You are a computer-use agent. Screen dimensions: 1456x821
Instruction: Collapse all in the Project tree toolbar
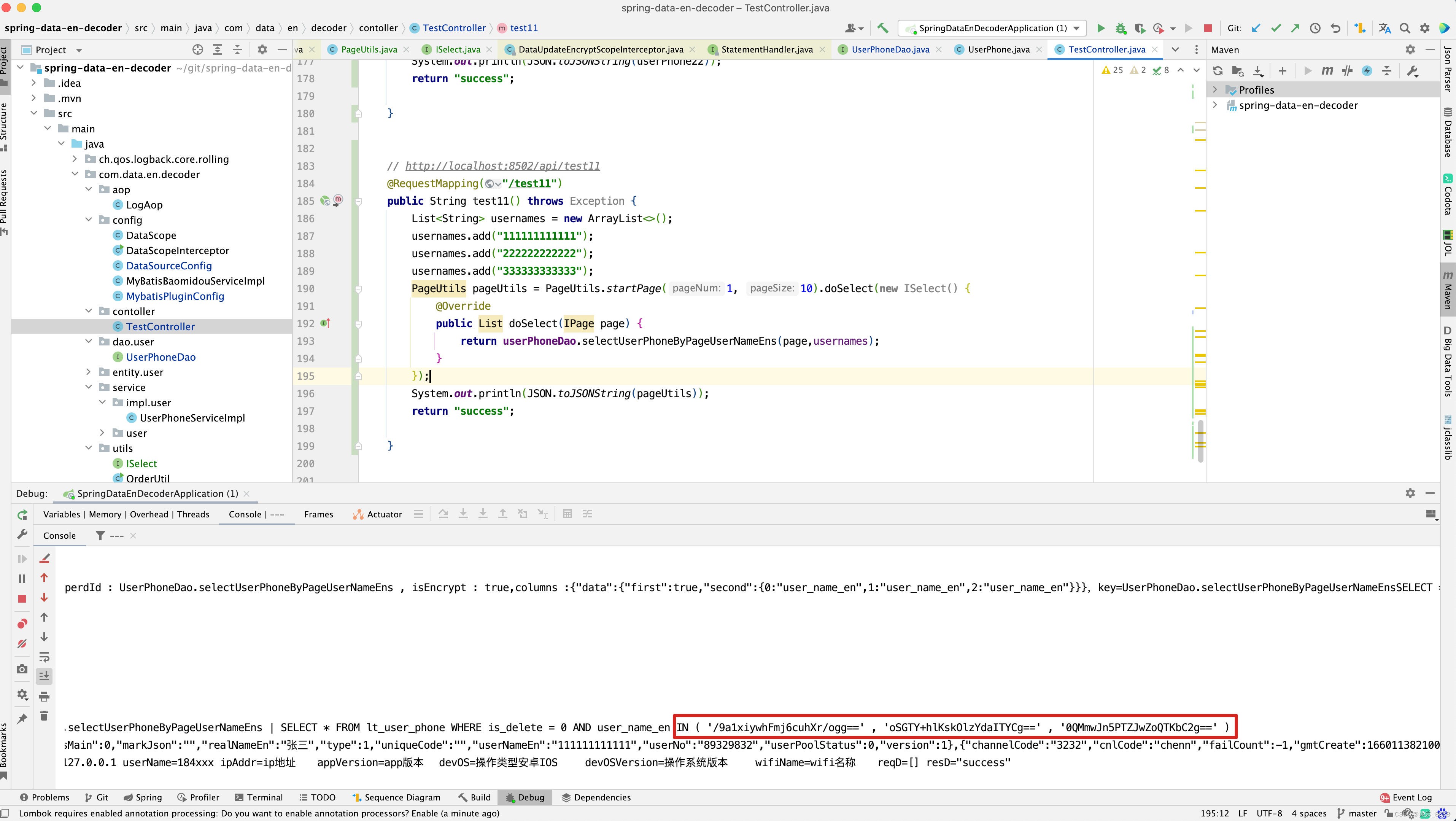pyautogui.click(x=237, y=50)
